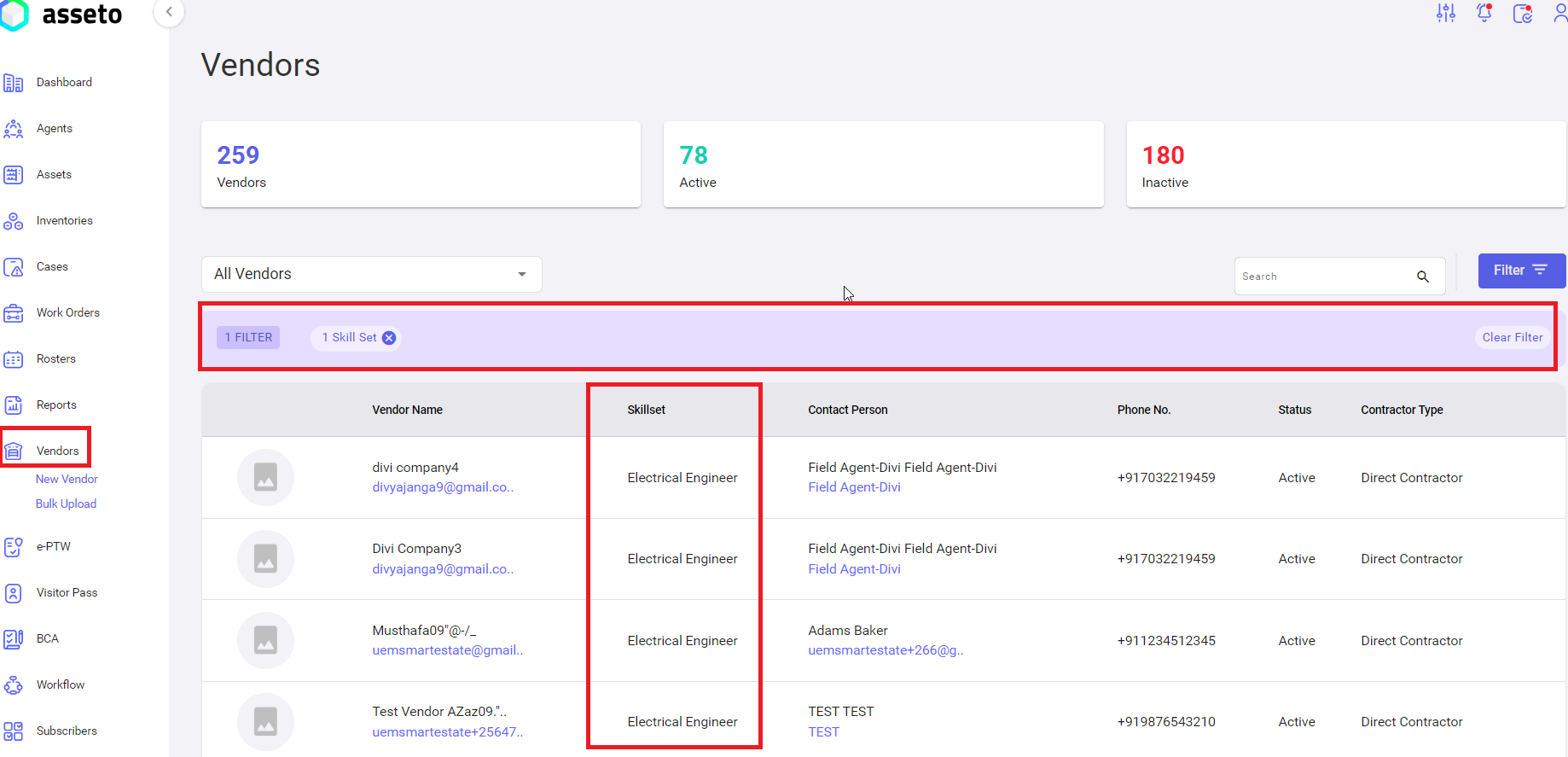Select the Work Orders menu item
This screenshot has width=1568, height=757.
pyautogui.click(x=68, y=313)
